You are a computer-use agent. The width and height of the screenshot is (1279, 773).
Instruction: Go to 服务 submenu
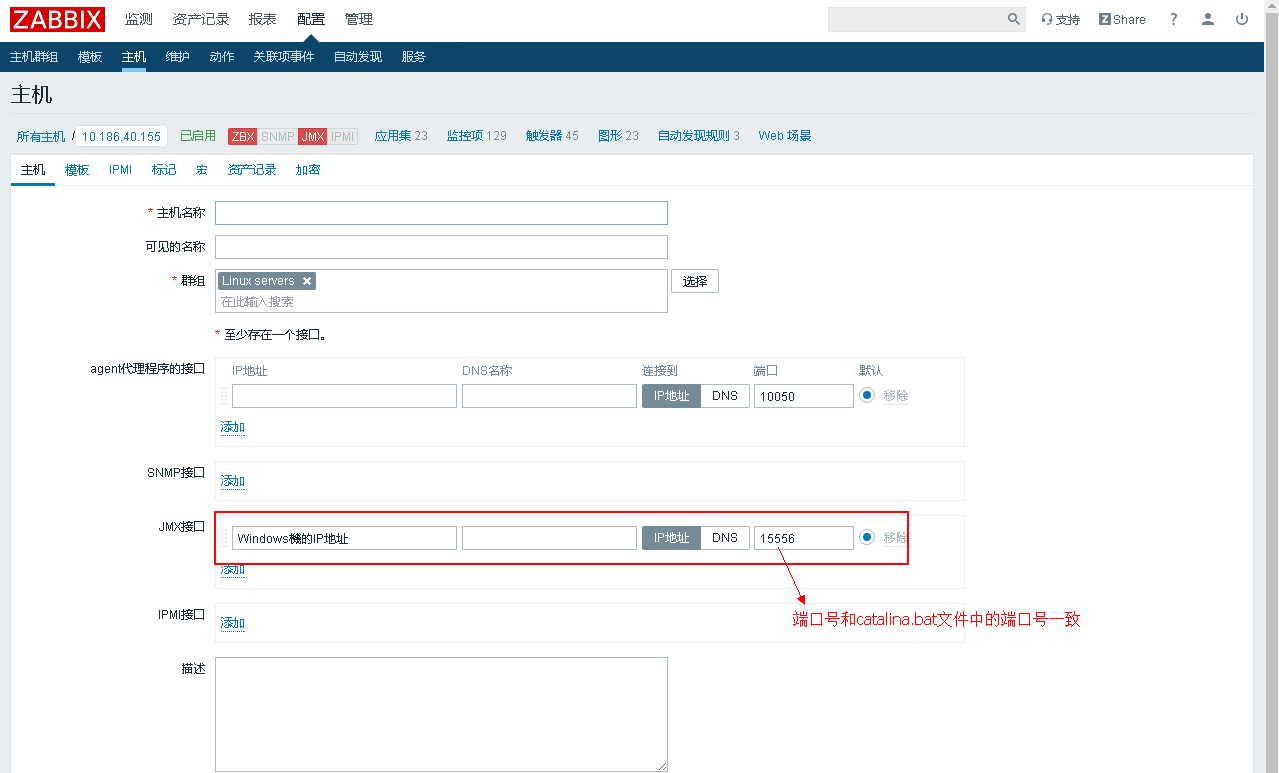click(414, 57)
